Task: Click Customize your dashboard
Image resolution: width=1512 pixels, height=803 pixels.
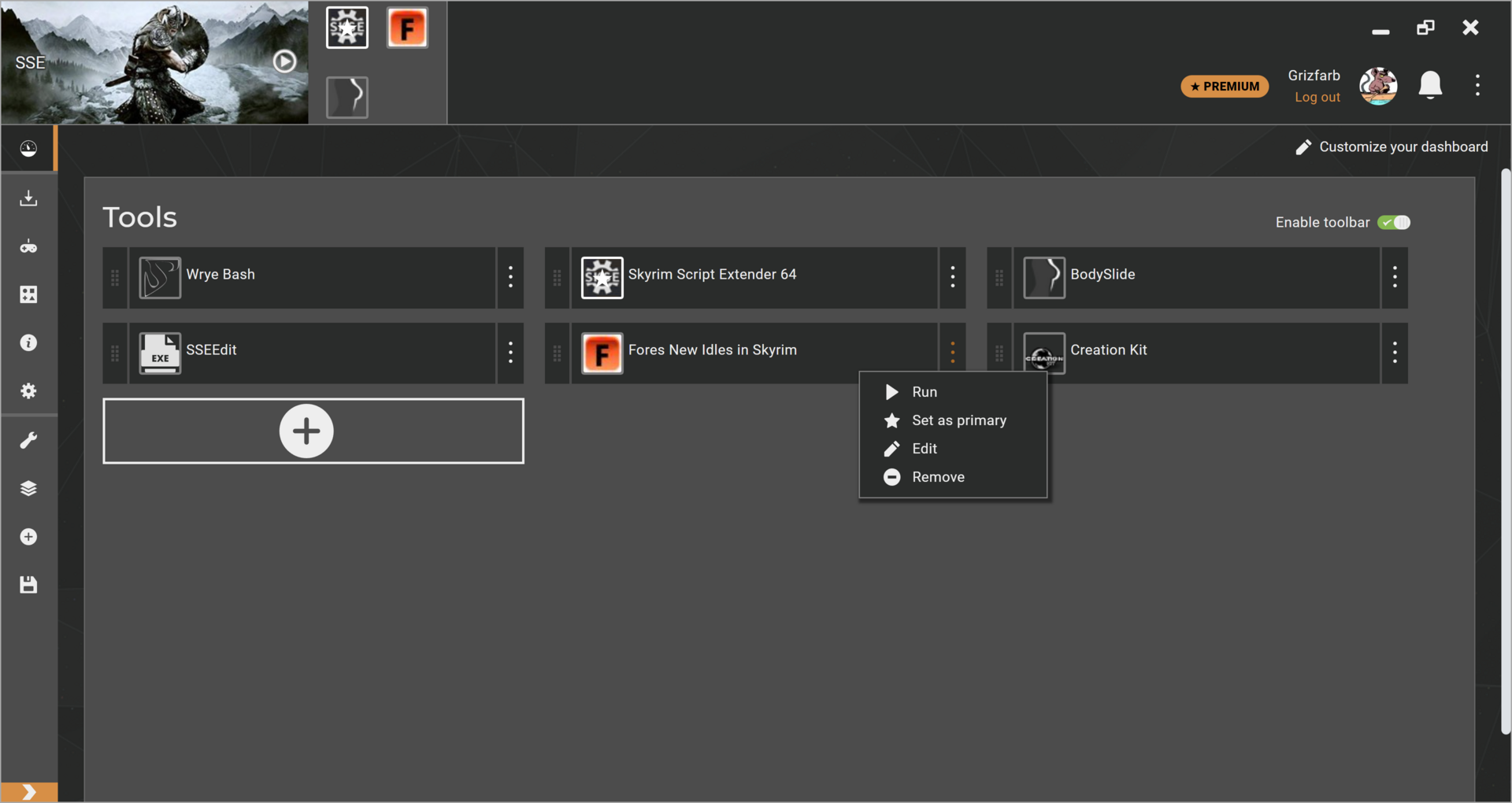Action: (1392, 147)
